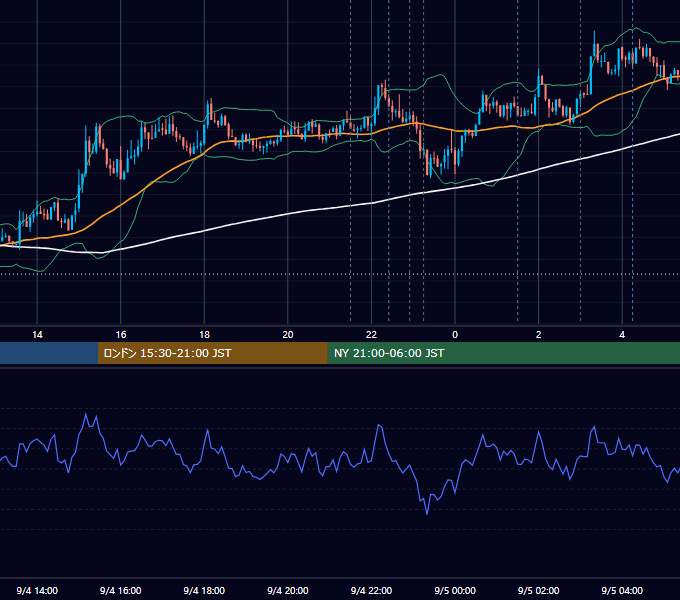Click the 0 hour label on price chart axis
Image resolution: width=680 pixels, height=600 pixels.
455,335
